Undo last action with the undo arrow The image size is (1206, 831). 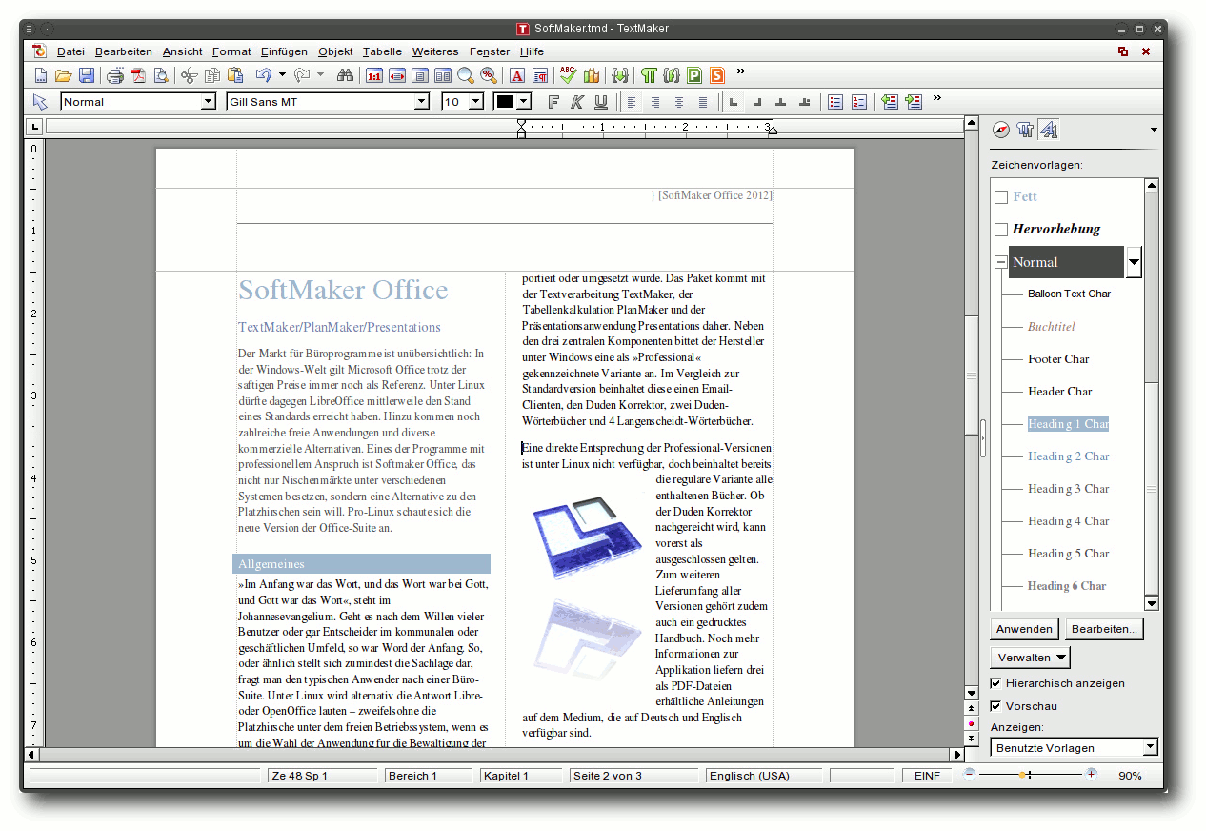[263, 75]
